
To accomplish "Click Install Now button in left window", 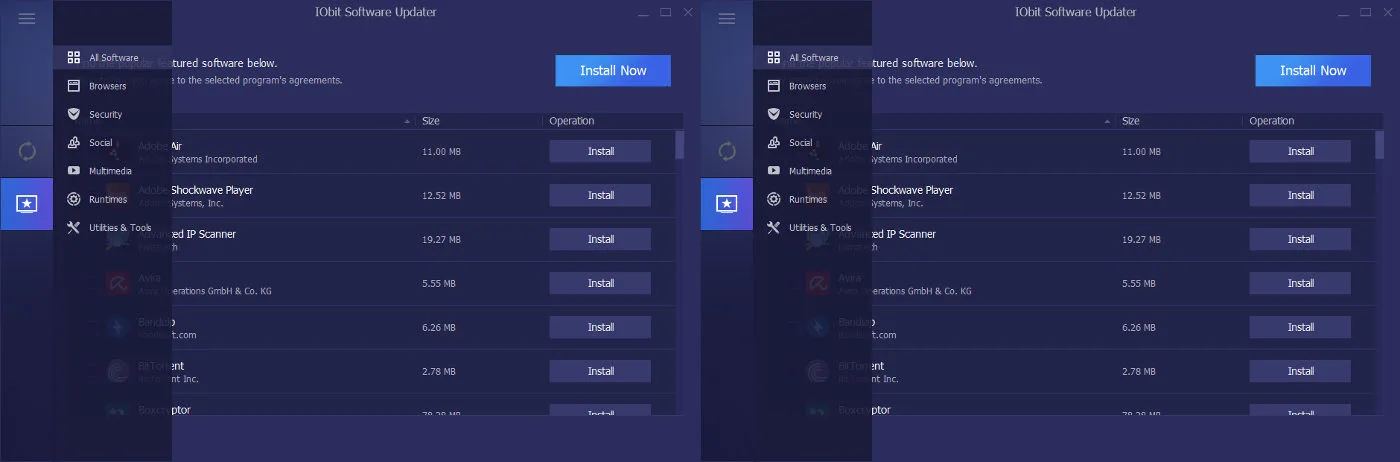I will coord(613,71).
